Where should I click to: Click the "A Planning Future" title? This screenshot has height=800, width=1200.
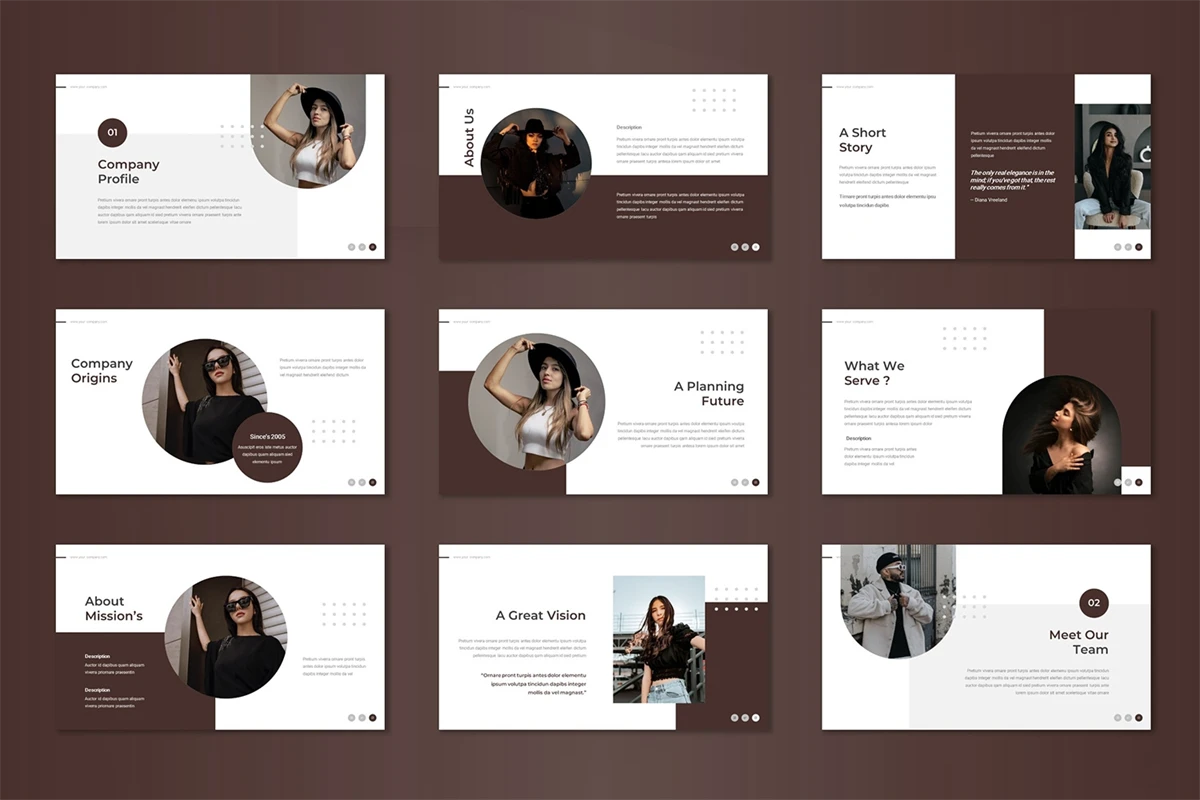coord(709,394)
